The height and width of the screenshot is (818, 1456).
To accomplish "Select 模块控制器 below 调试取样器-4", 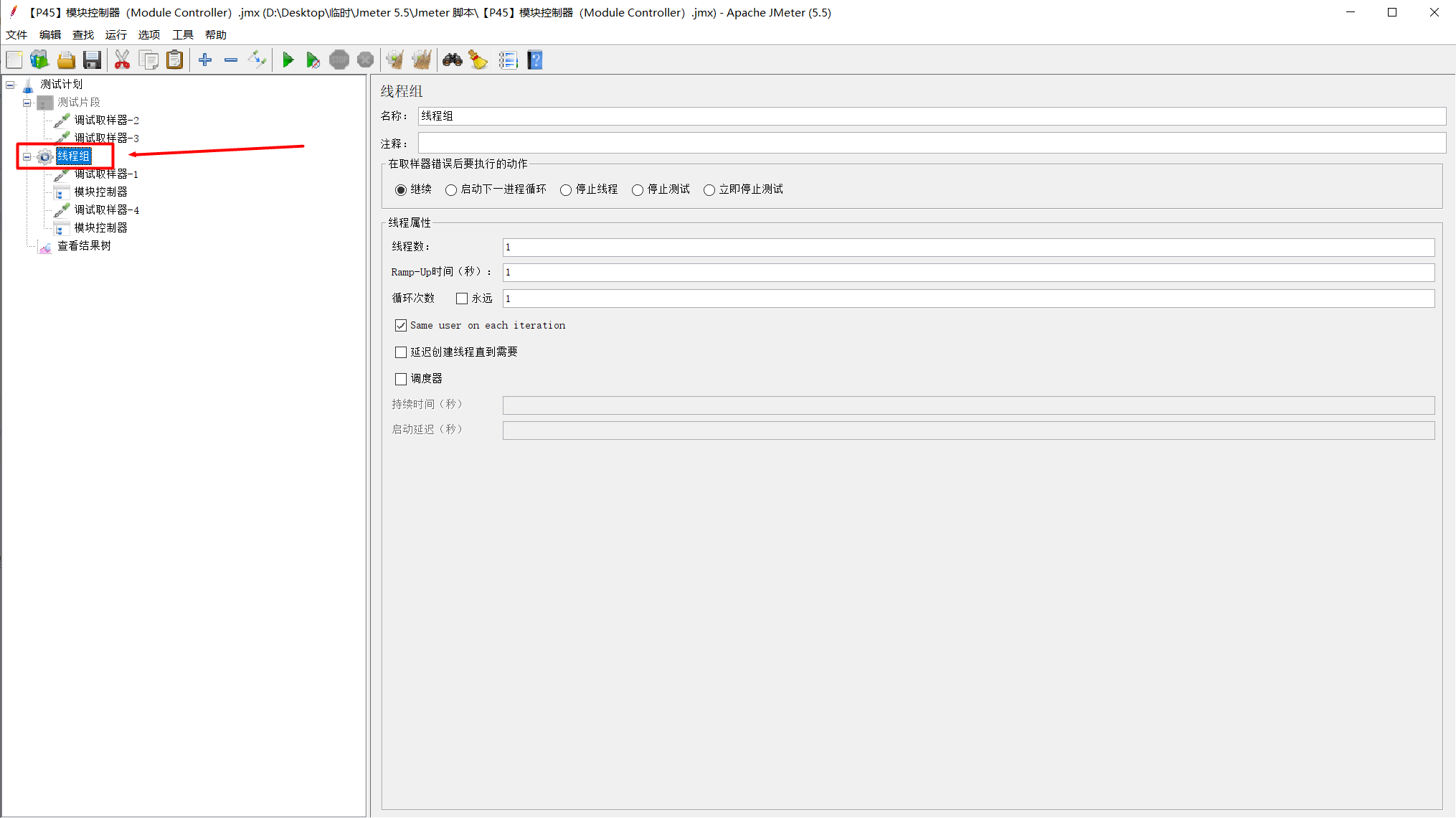I will pyautogui.click(x=101, y=228).
